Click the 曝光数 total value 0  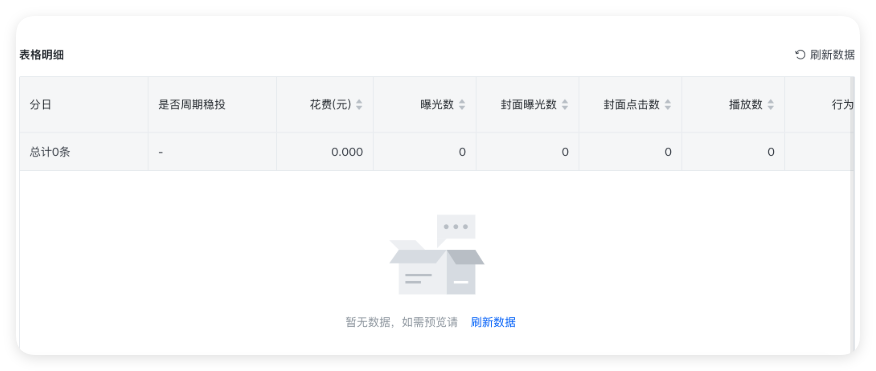tap(462, 152)
